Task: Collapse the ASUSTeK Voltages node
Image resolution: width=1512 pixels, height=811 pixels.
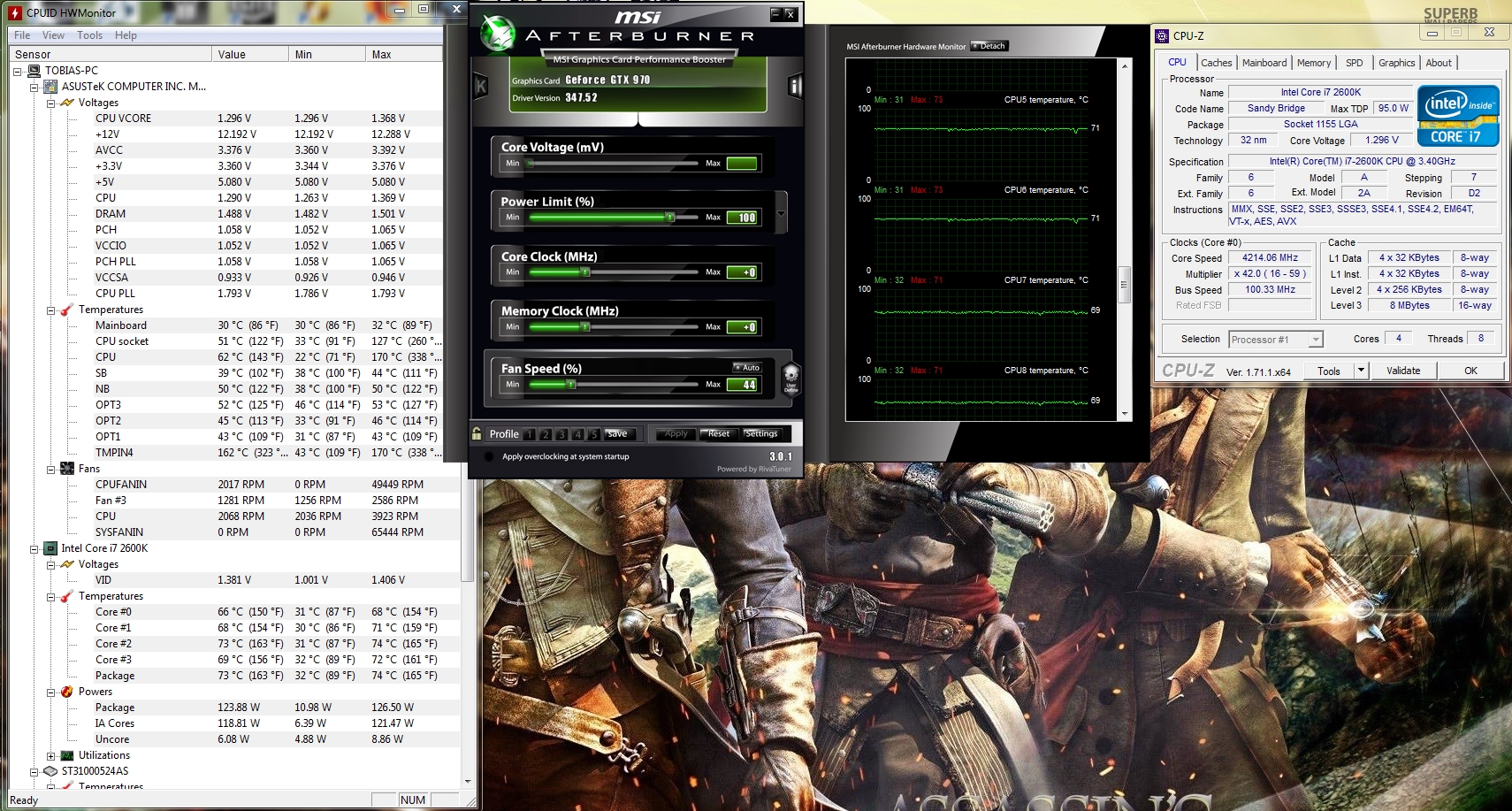Action: (50, 103)
